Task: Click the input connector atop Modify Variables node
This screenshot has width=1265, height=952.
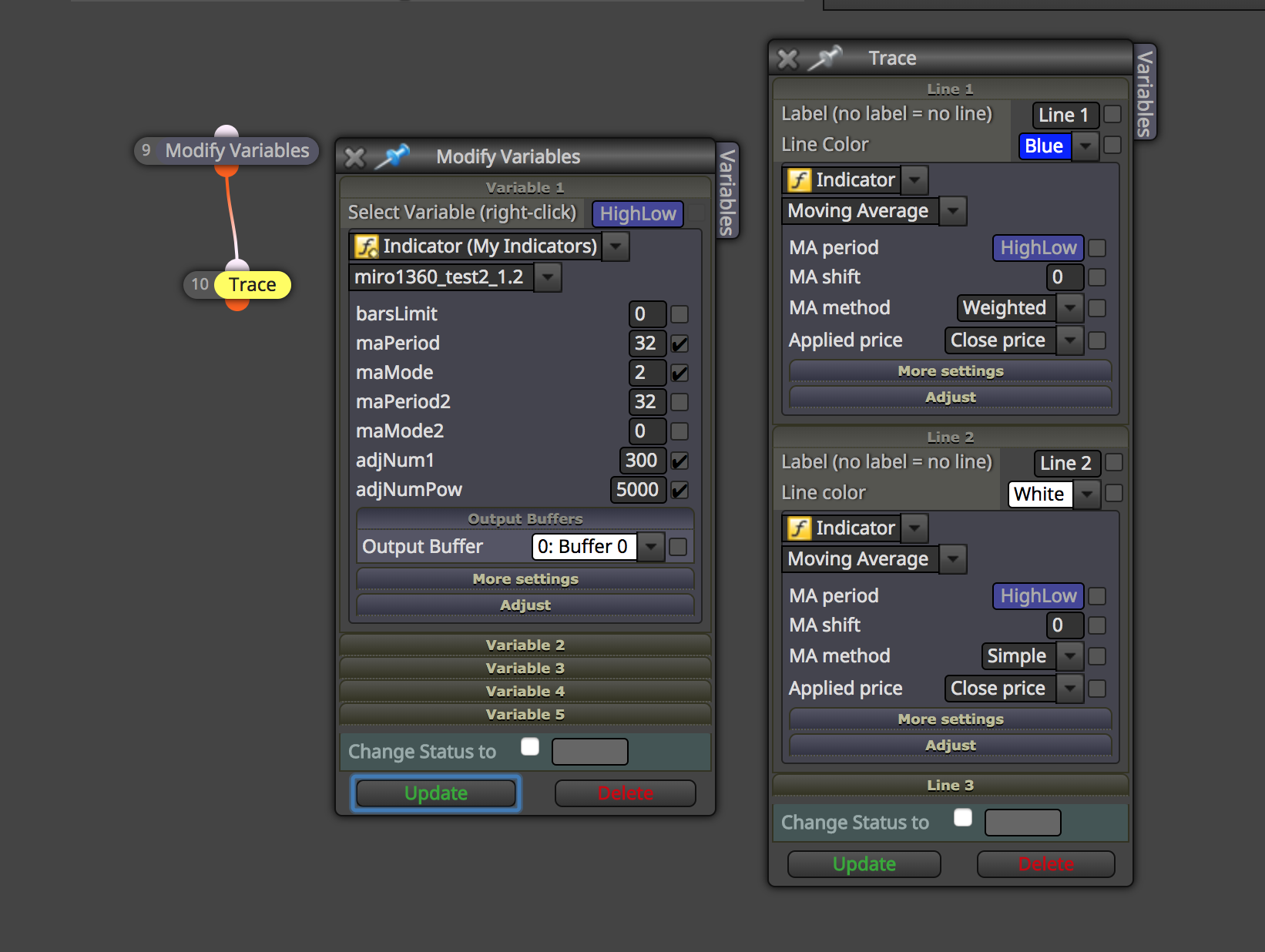Action: click(226, 131)
